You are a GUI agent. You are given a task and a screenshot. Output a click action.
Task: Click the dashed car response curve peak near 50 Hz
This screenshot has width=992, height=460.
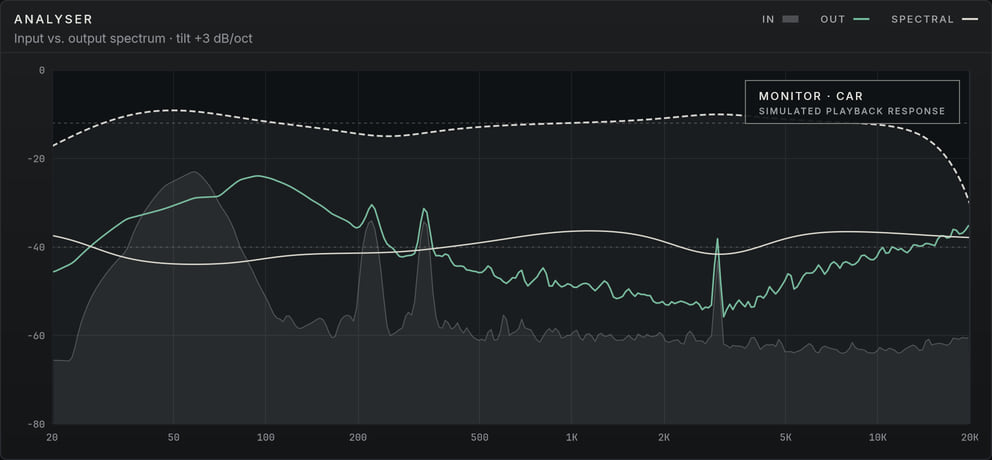(172, 110)
